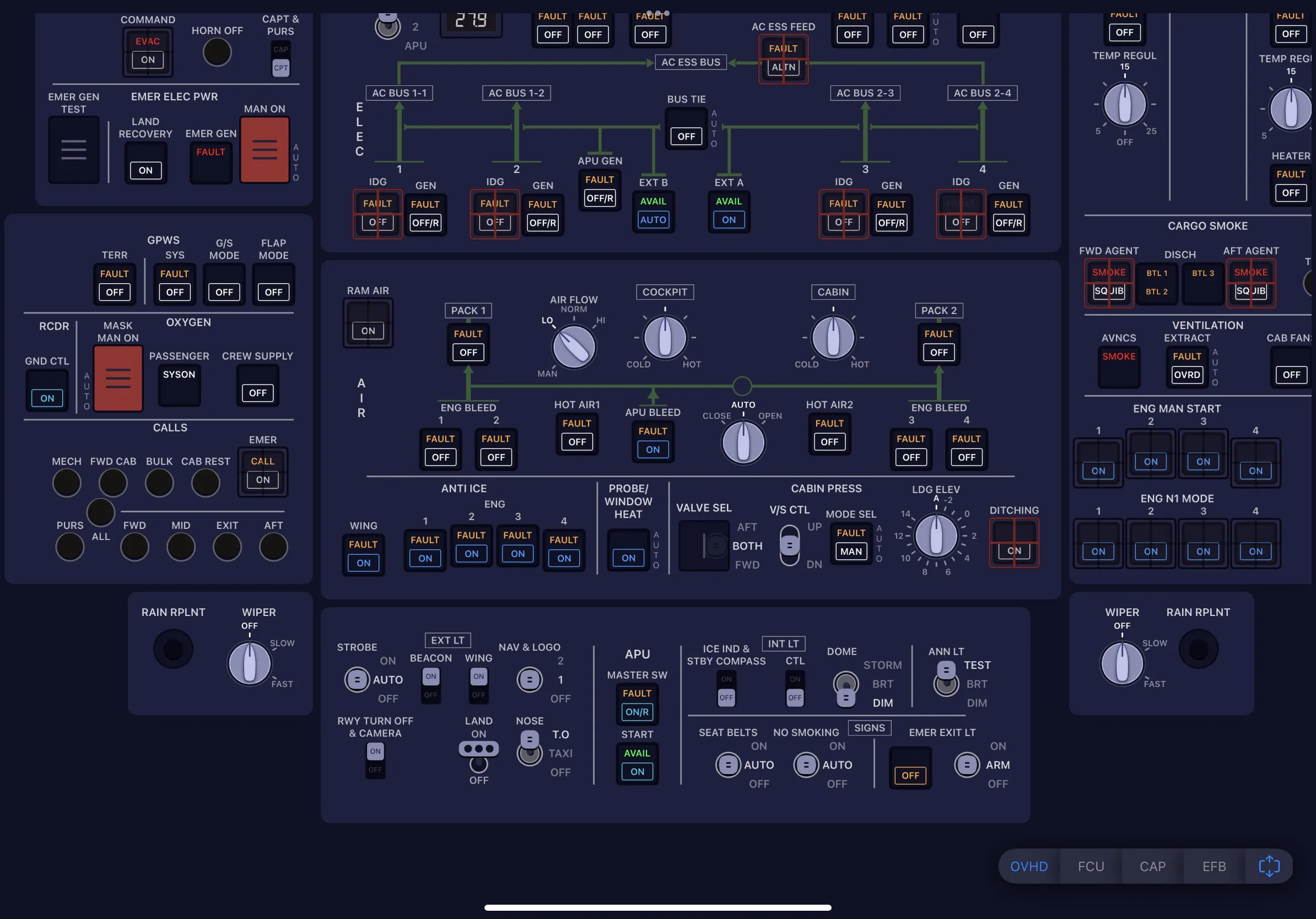Screen dimensions: 1316x919
Task: Push GEN 1 OFF/R button
Action: 425,215
